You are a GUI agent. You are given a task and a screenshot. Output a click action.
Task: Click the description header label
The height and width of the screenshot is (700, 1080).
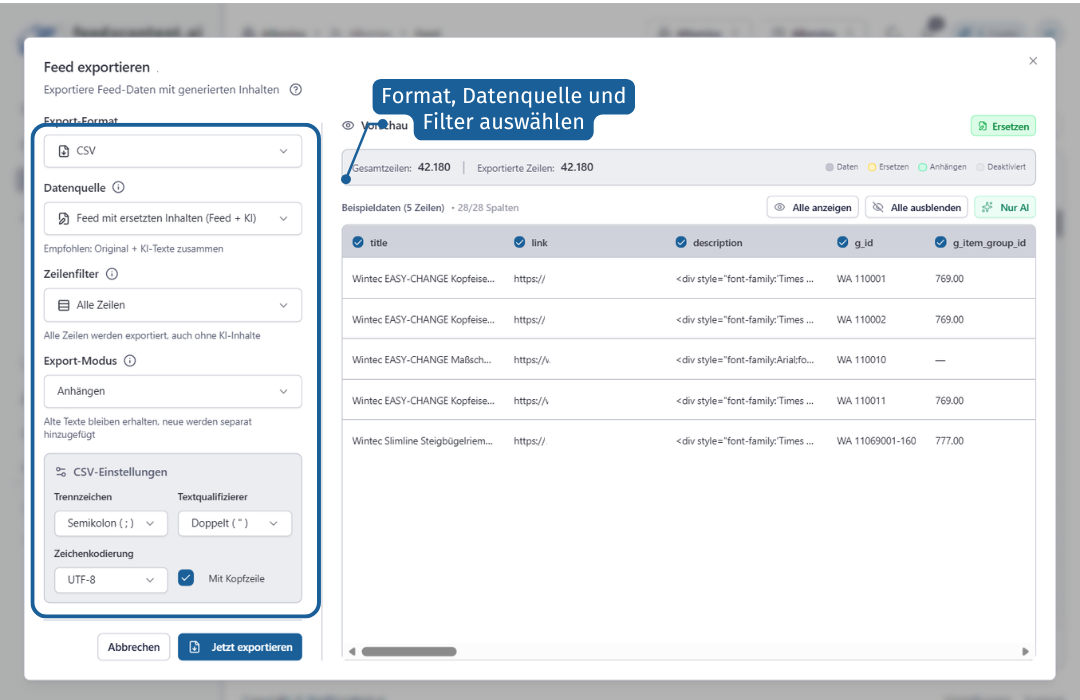coord(718,243)
